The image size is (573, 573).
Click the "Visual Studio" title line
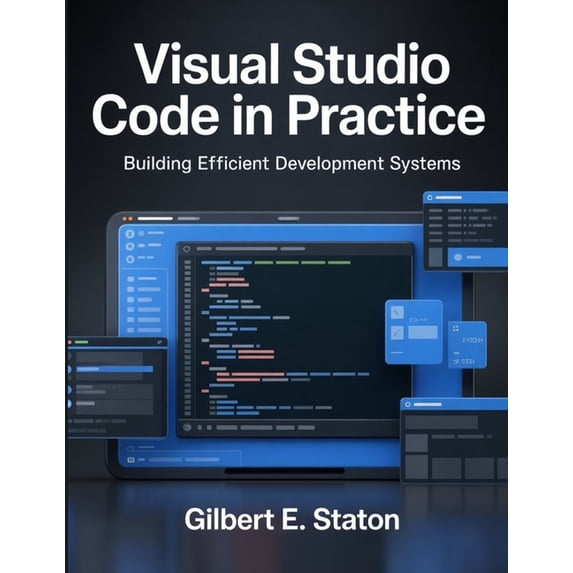292,65
